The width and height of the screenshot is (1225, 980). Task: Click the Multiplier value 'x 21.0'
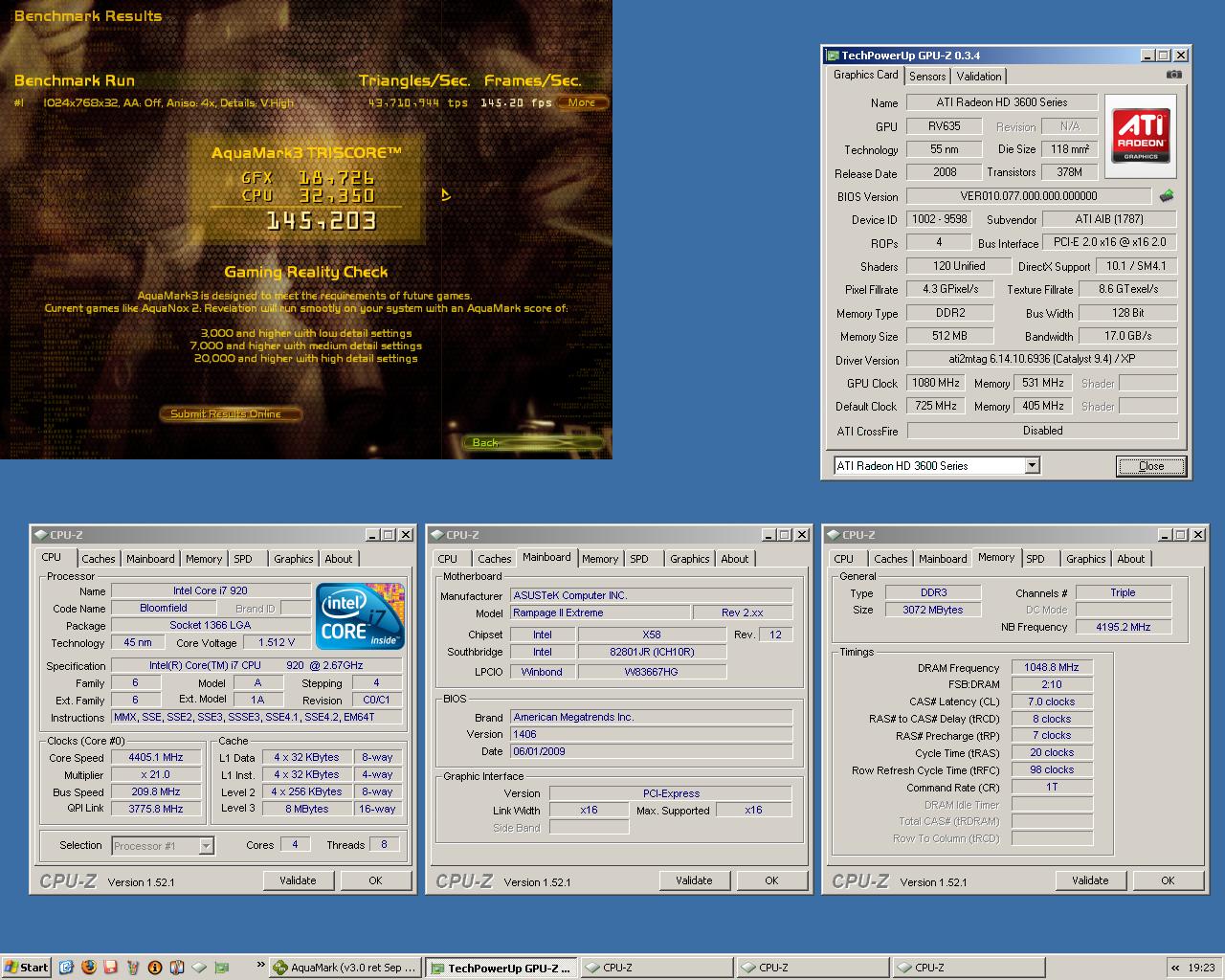(155, 774)
